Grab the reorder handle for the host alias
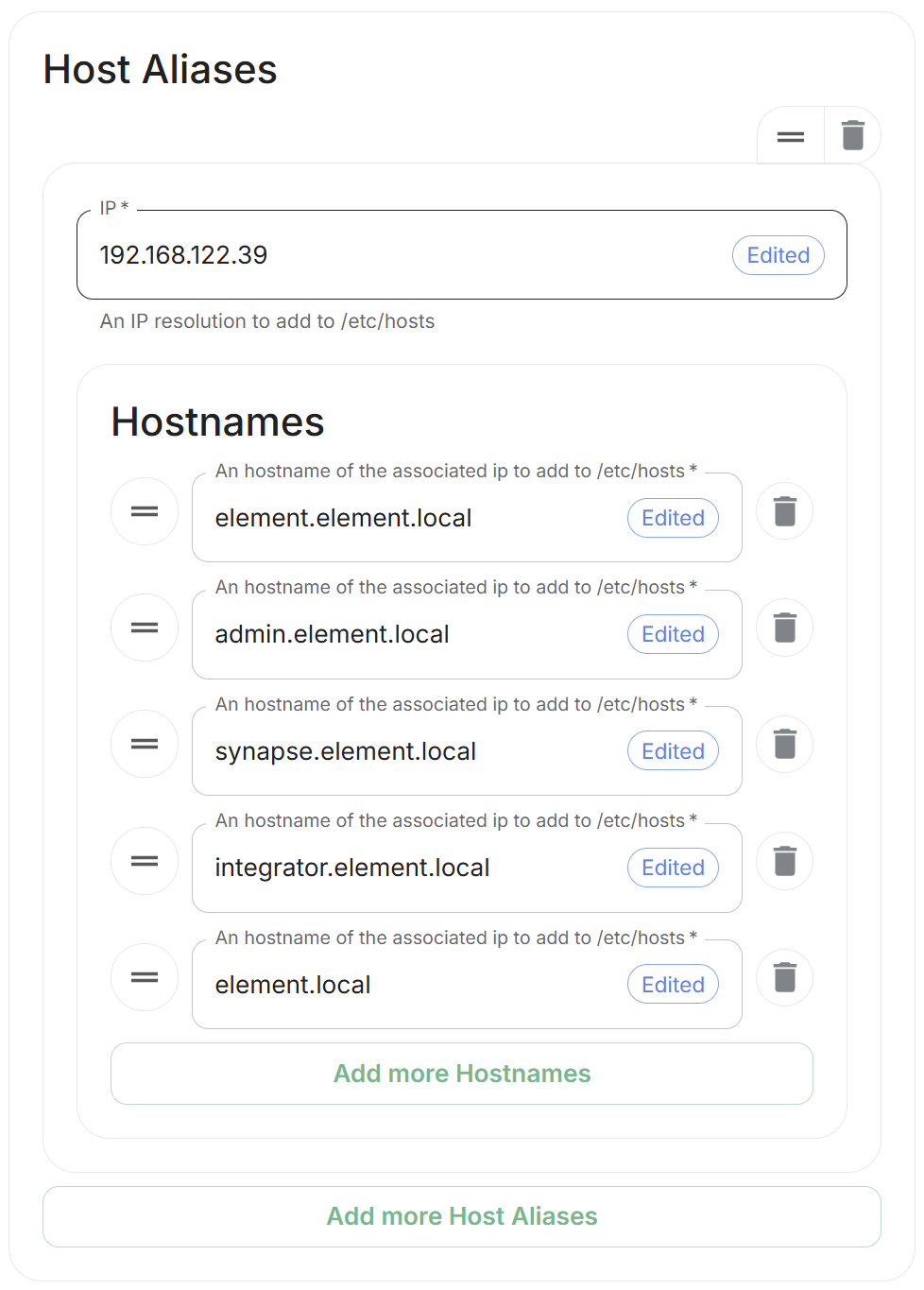 tap(791, 136)
